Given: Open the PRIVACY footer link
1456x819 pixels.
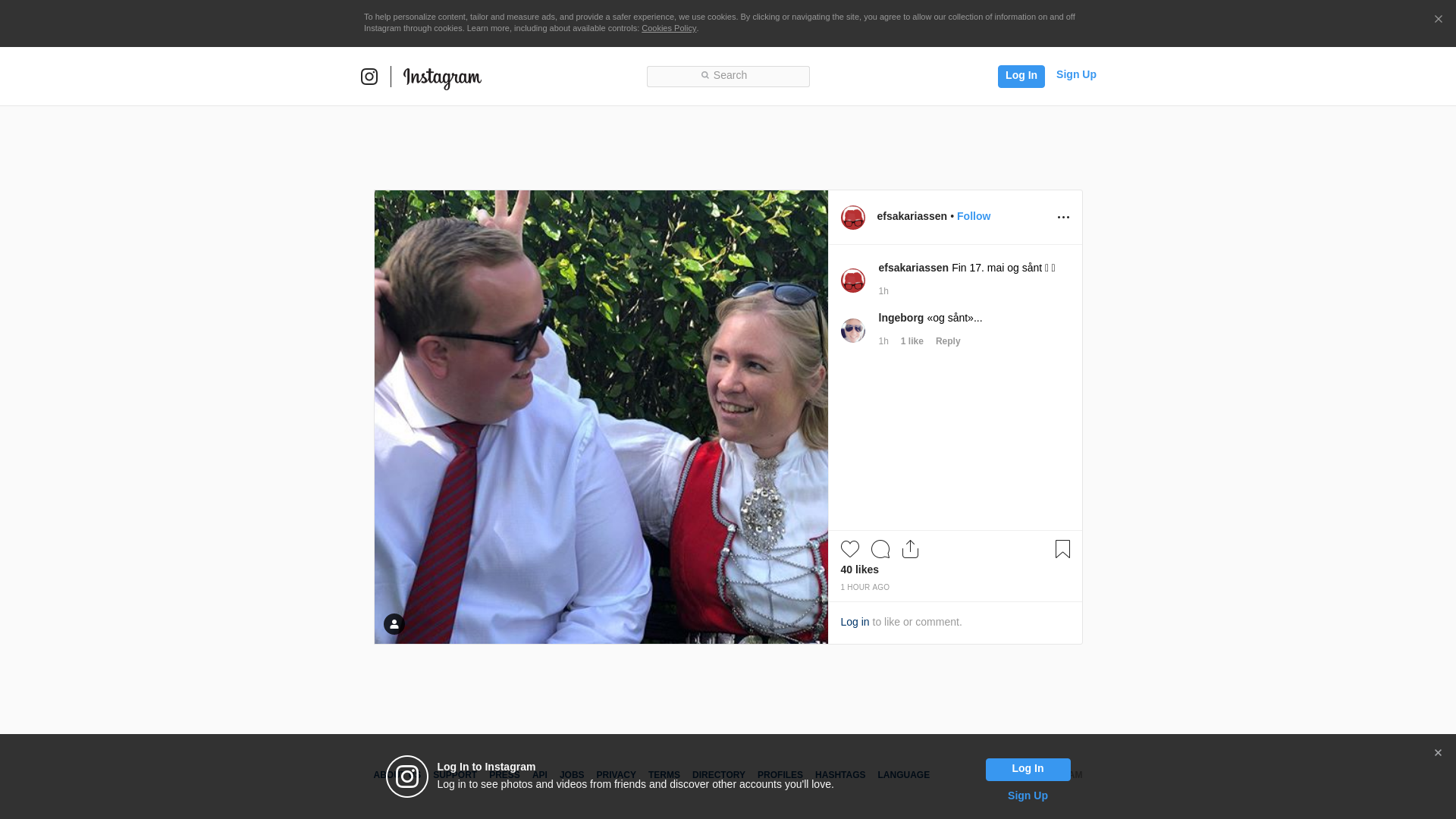Looking at the screenshot, I should click(x=616, y=775).
